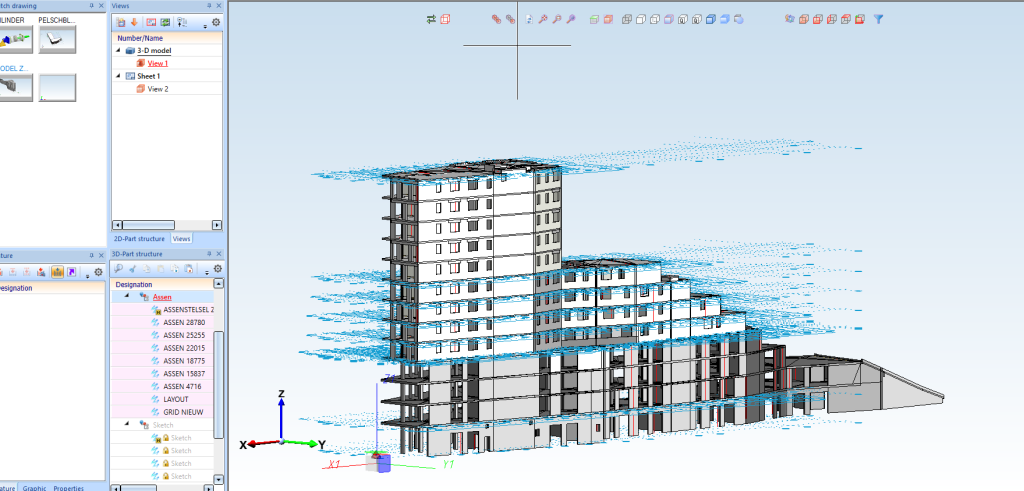Toggle the highlighted orange structure button

pyautogui.click(x=57, y=272)
